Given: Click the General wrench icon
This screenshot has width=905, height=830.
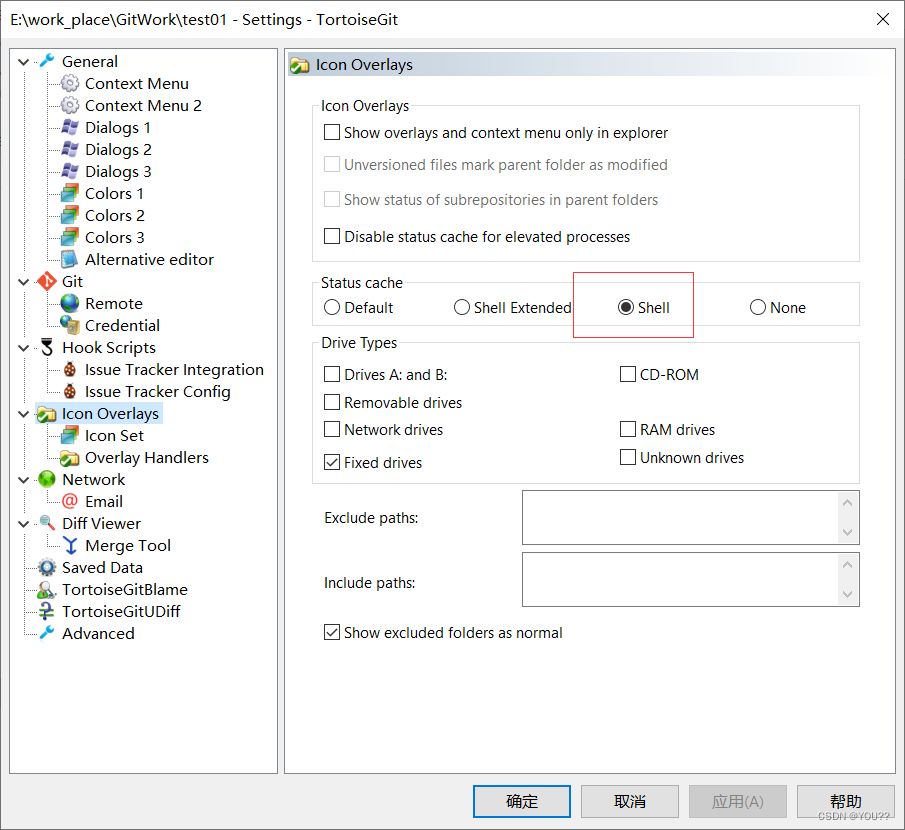Looking at the screenshot, I should coord(47,61).
